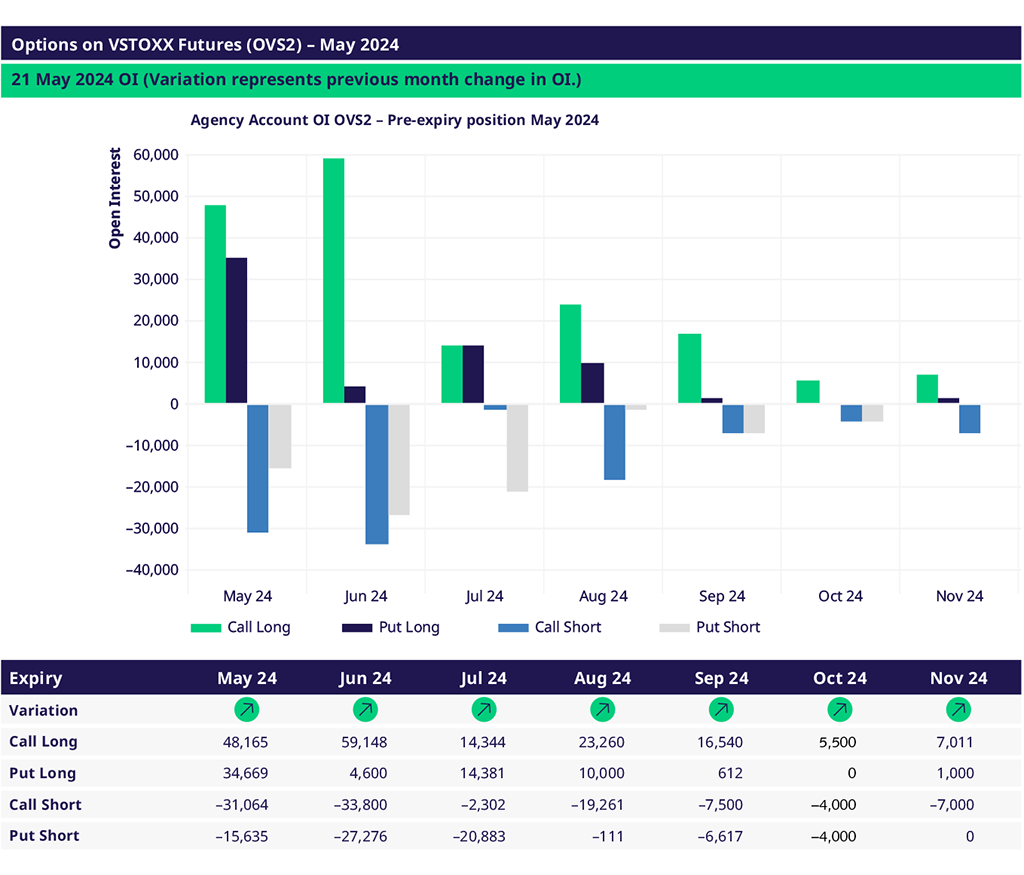Screen dimensions: 1024x875
Task: Click the Jul 24 variation arrow icon
Action: 484,710
